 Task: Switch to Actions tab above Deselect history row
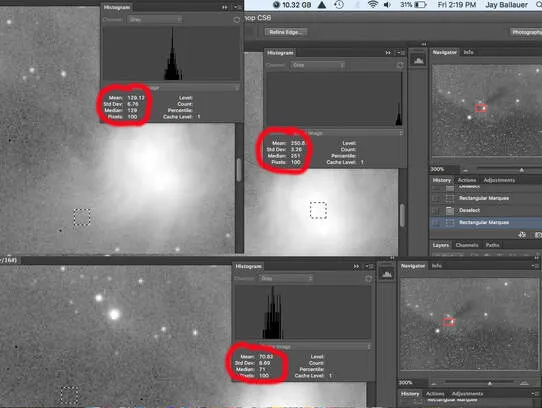pyautogui.click(x=467, y=180)
